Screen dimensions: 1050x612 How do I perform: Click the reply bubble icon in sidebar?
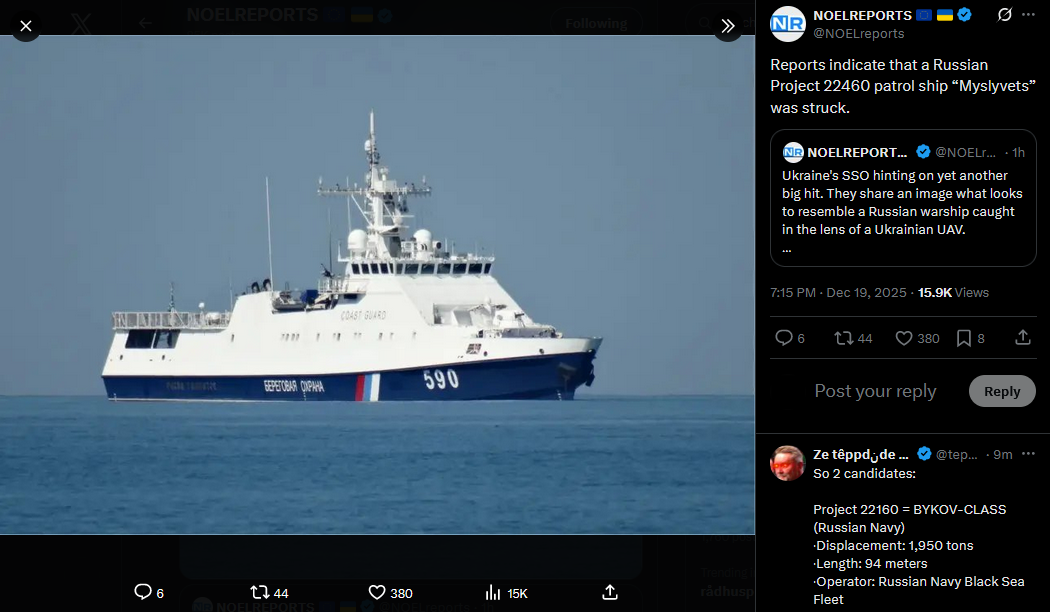[x=783, y=338]
